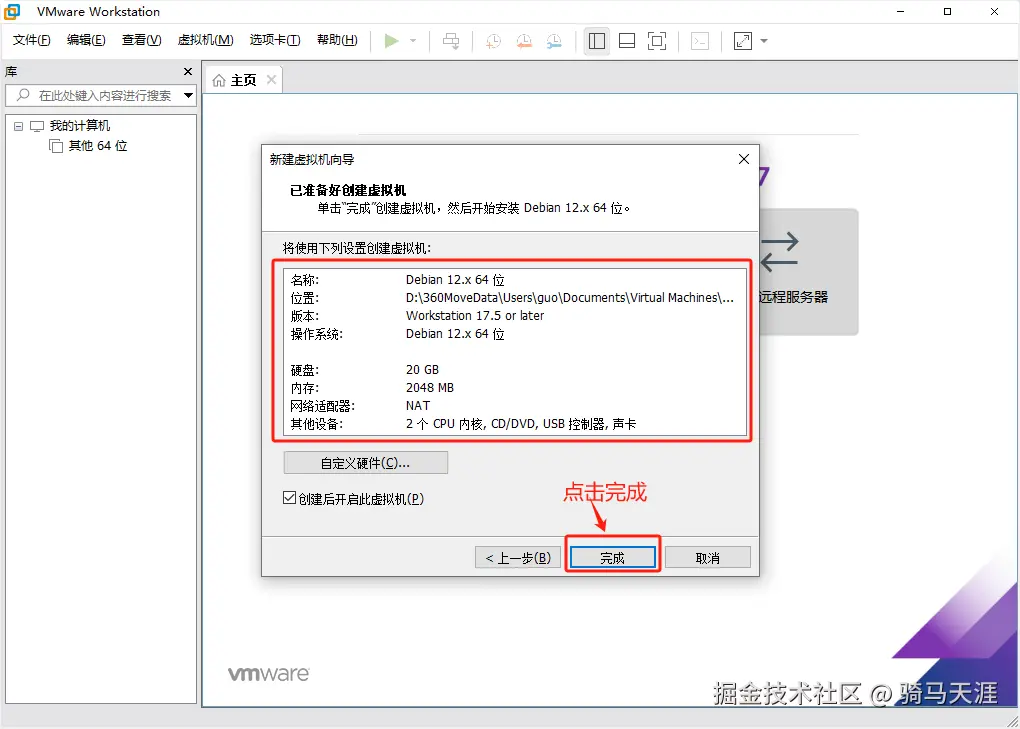Open Snapshot Manager wrench icon

(554, 41)
